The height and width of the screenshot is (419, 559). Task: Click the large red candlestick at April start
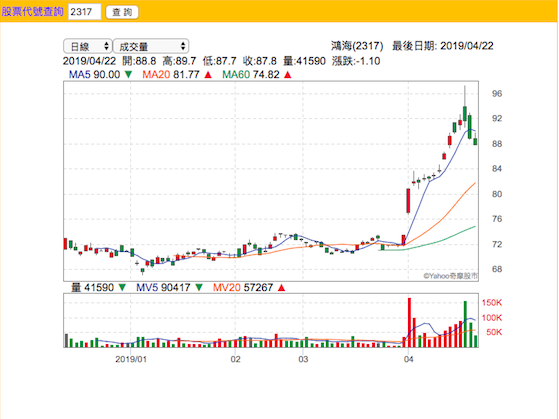click(x=408, y=201)
